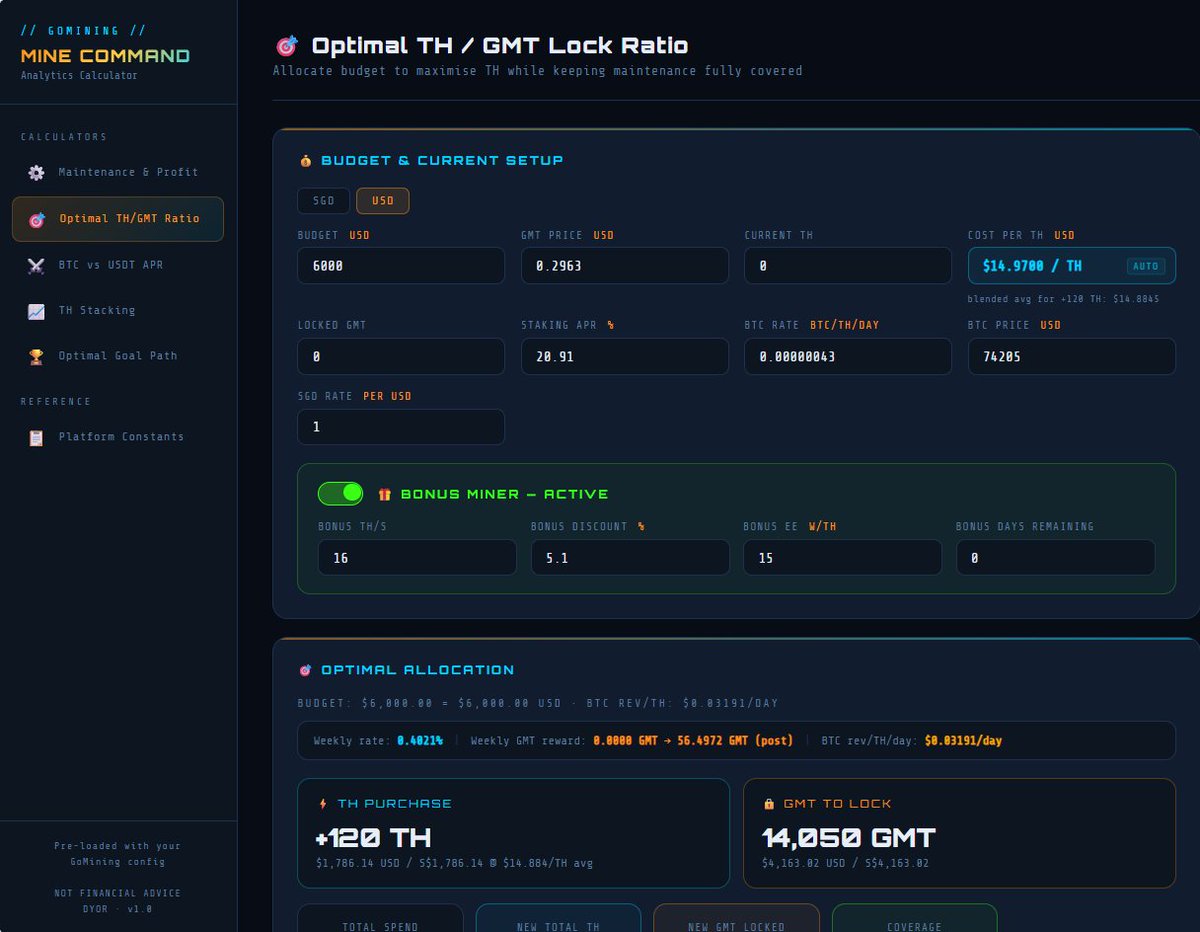The width and height of the screenshot is (1200, 932).
Task: Click the AUTO badge in Cost per TH
Action: click(1145, 266)
